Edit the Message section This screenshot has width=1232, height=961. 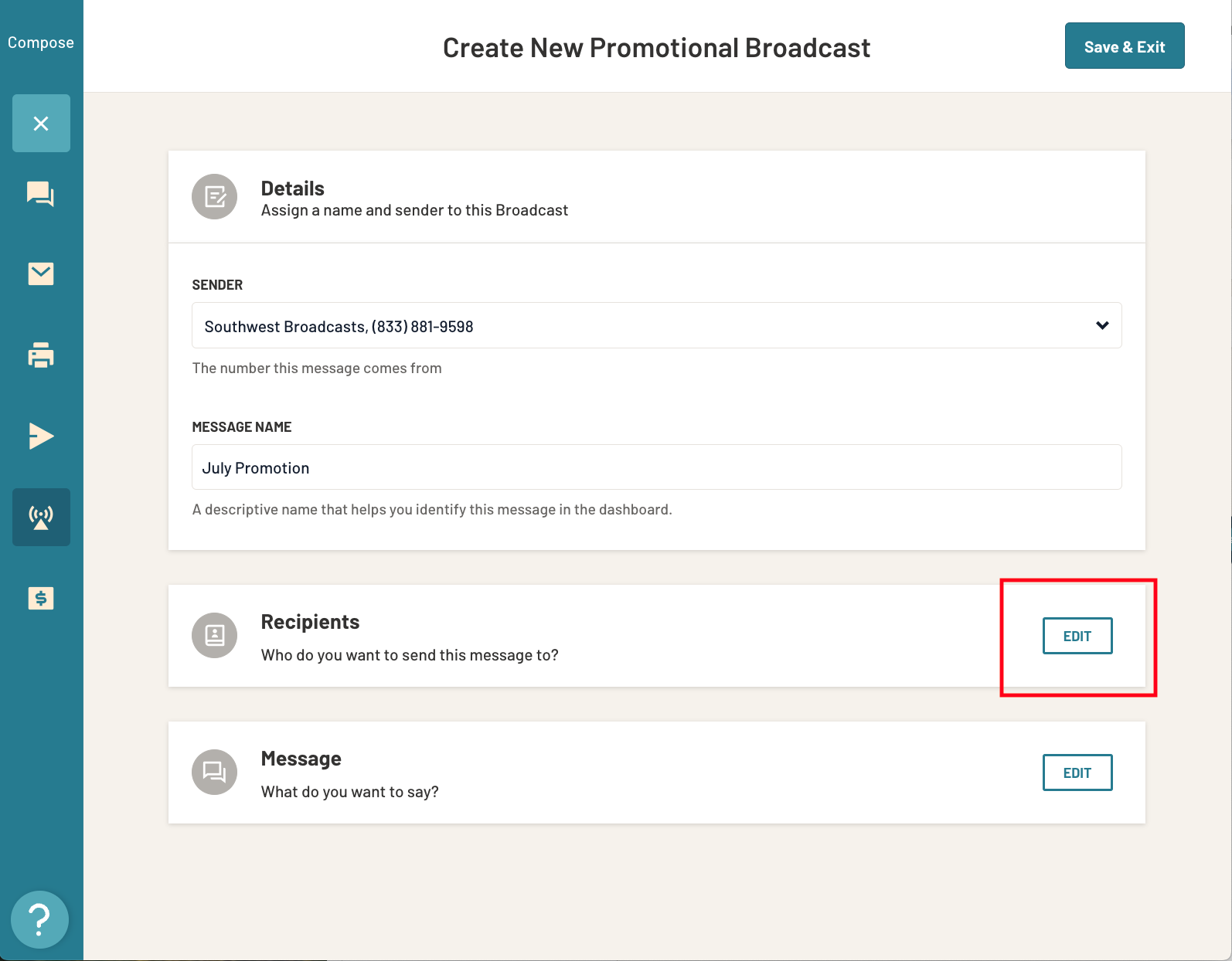pyautogui.click(x=1077, y=772)
